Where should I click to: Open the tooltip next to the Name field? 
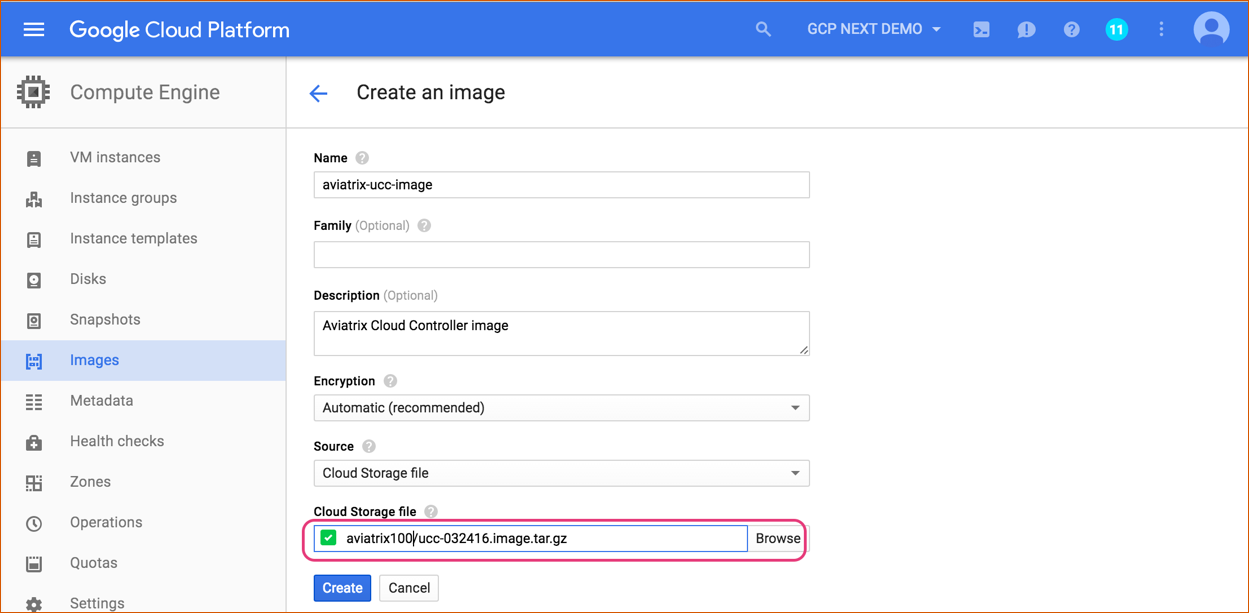tap(361, 157)
